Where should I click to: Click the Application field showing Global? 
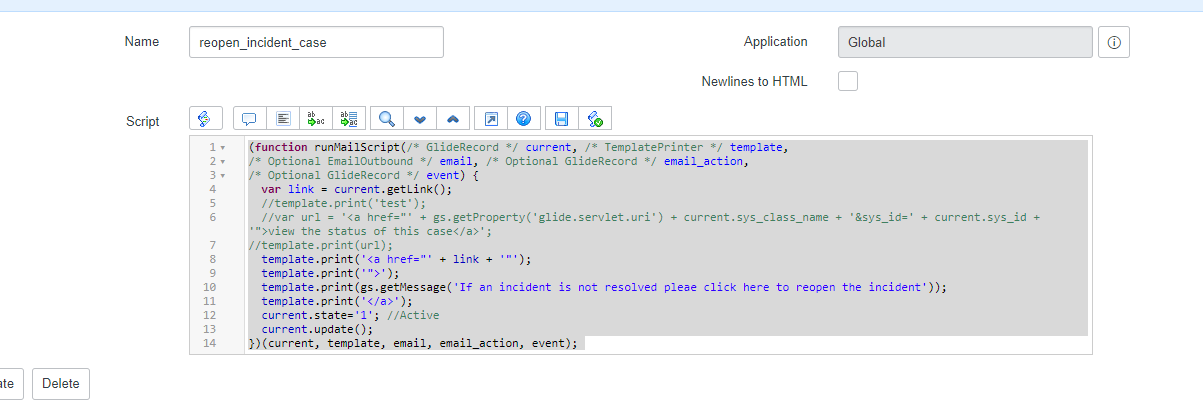(x=965, y=42)
